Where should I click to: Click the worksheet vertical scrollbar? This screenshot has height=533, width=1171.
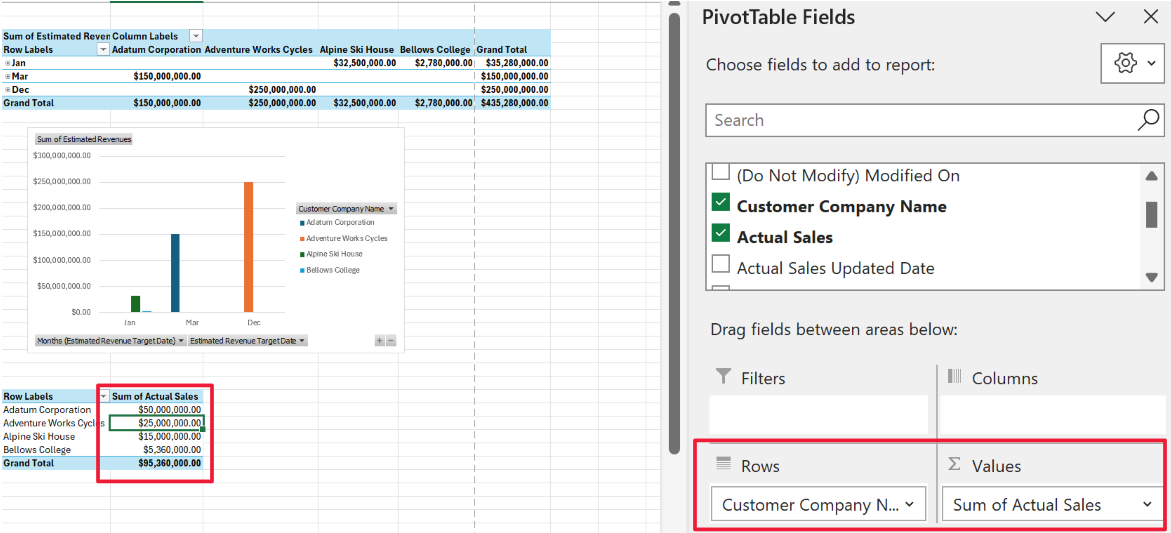674,231
